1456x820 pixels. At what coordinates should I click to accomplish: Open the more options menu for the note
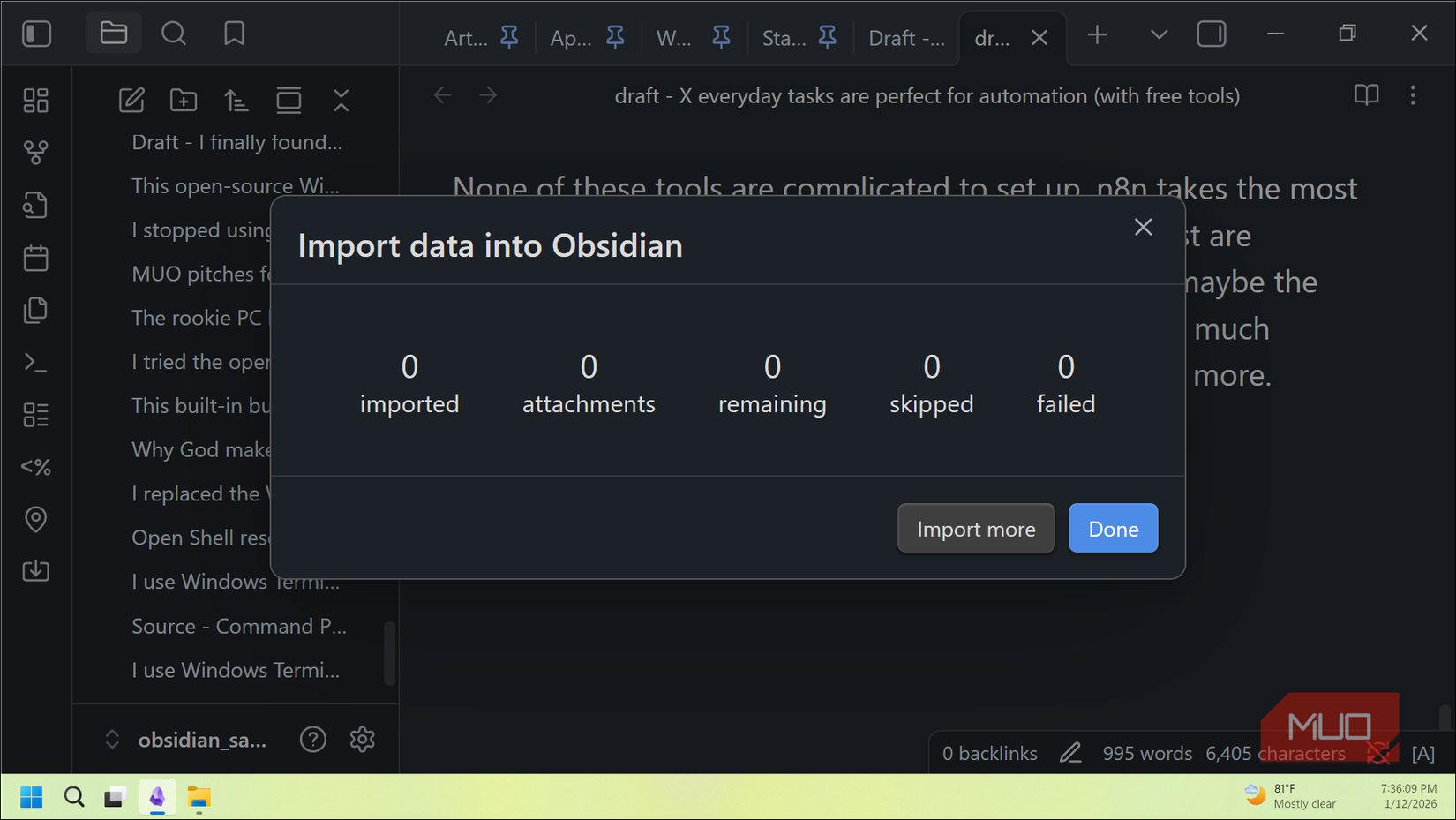tap(1414, 94)
